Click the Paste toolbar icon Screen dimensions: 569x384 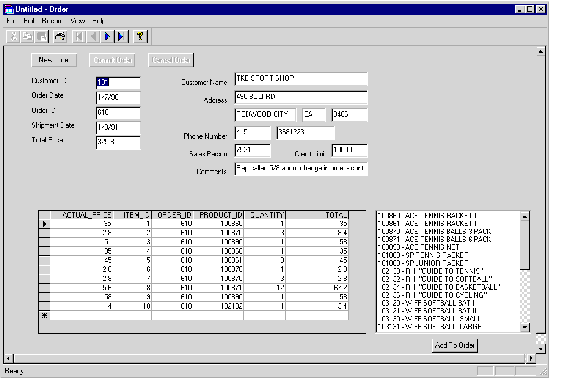(x=42, y=36)
